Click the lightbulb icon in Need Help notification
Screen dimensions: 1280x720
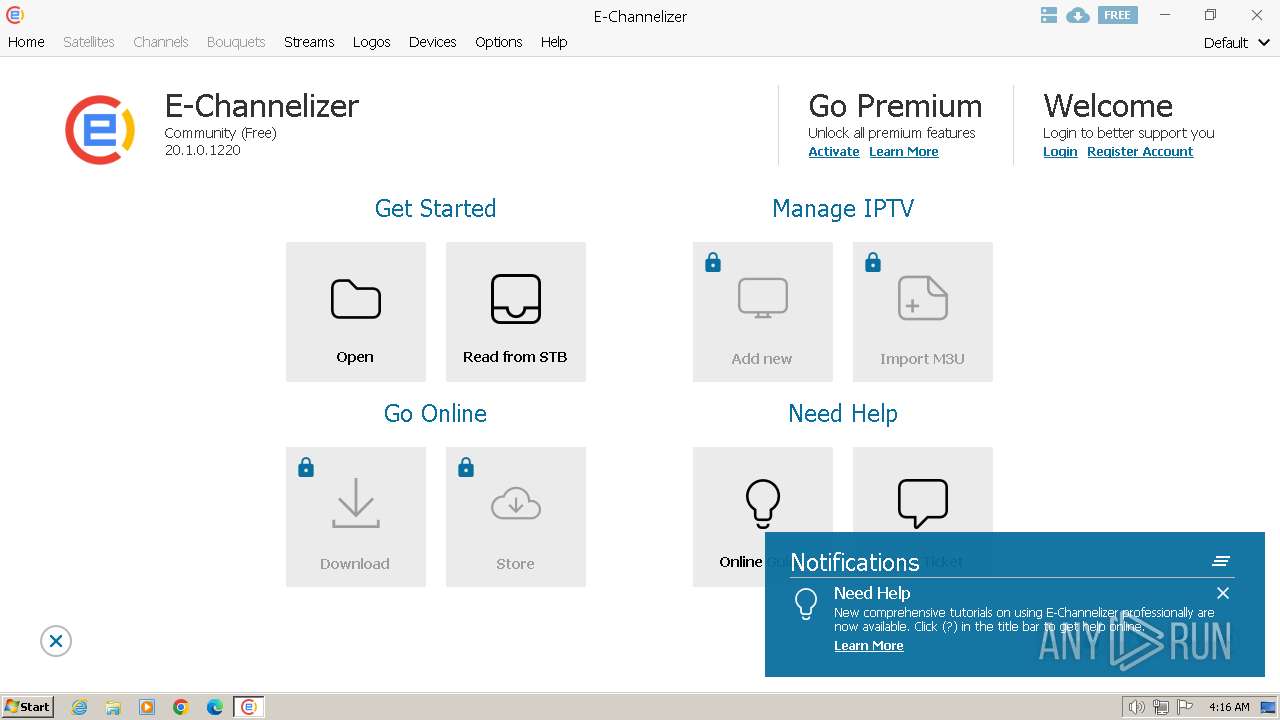[806, 604]
